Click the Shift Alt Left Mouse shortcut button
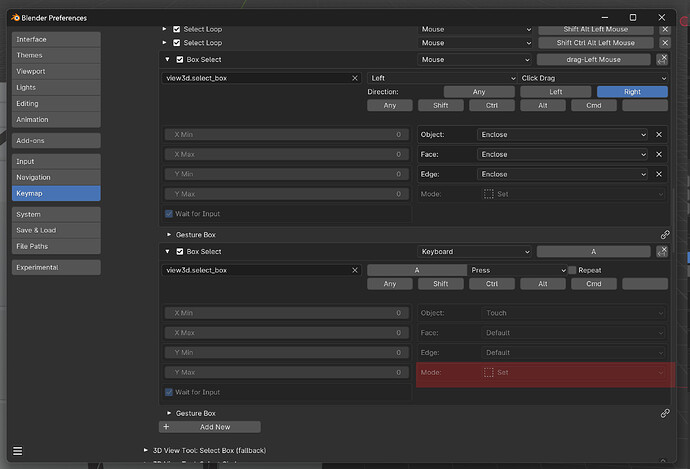 [596, 29]
